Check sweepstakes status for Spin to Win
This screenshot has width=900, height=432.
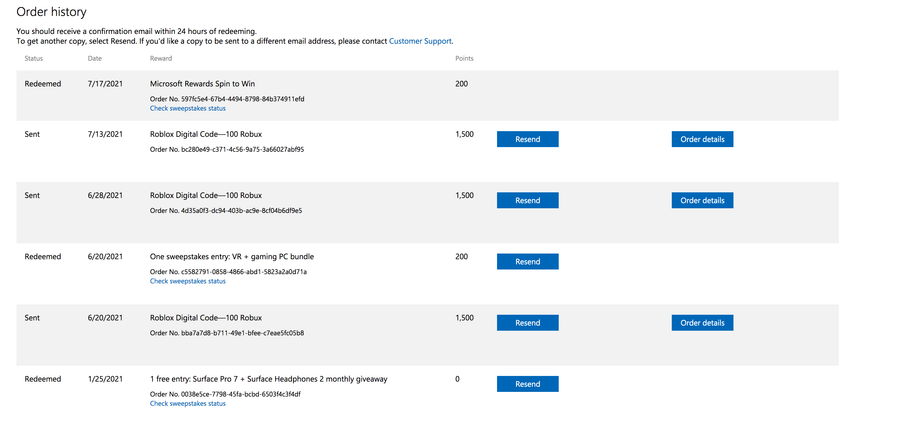[x=188, y=109]
